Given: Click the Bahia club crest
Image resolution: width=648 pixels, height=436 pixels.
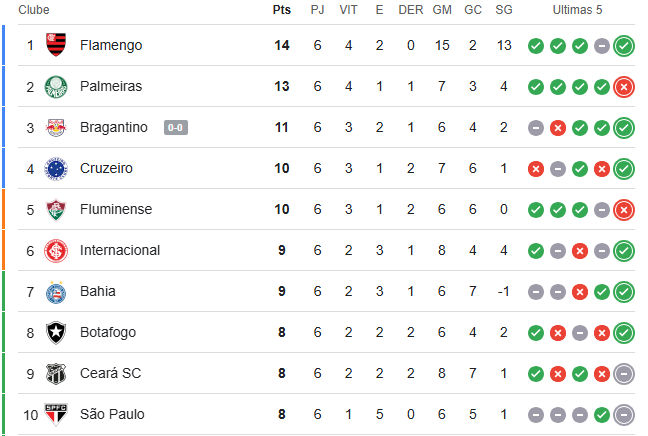Looking at the screenshot, I should click(x=56, y=292).
